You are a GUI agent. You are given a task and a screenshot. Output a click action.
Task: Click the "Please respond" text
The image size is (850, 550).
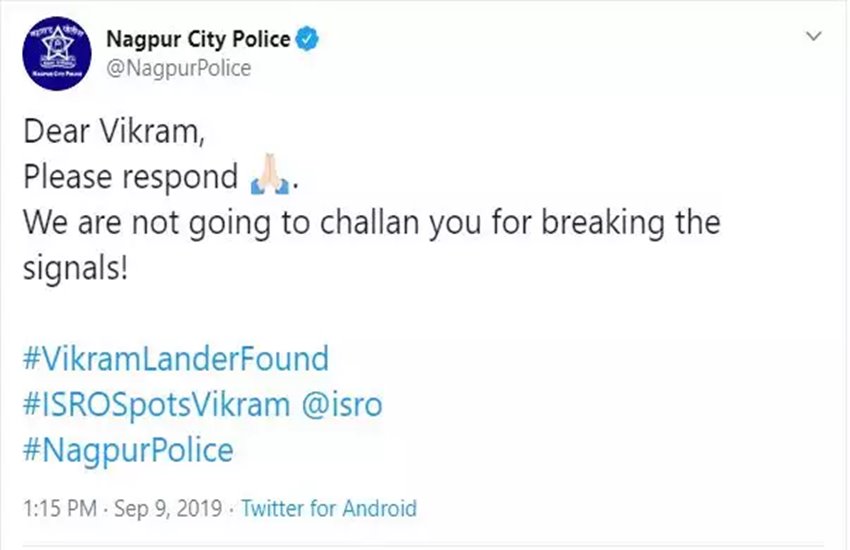131,177
